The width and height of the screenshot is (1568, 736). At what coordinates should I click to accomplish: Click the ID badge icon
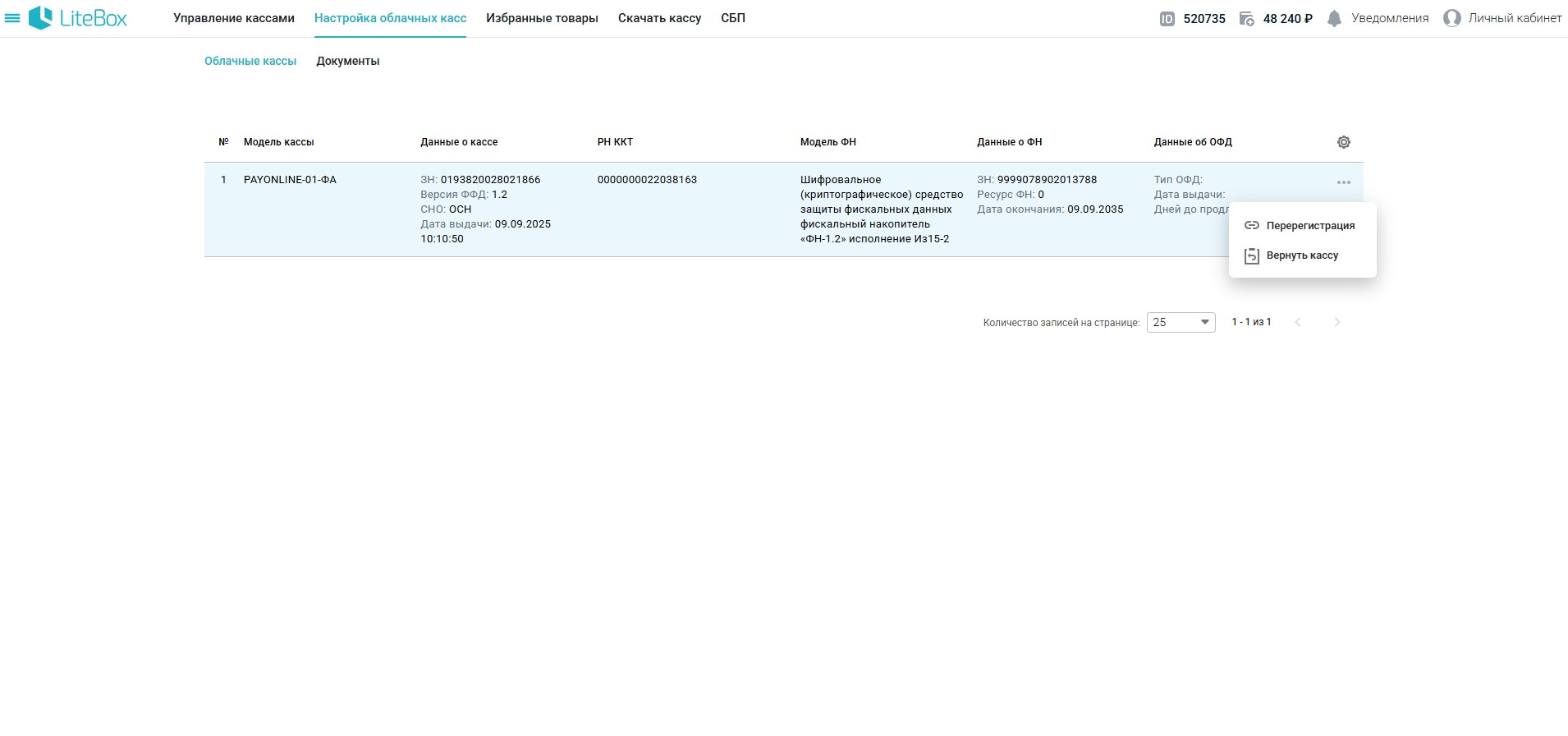point(1167,19)
